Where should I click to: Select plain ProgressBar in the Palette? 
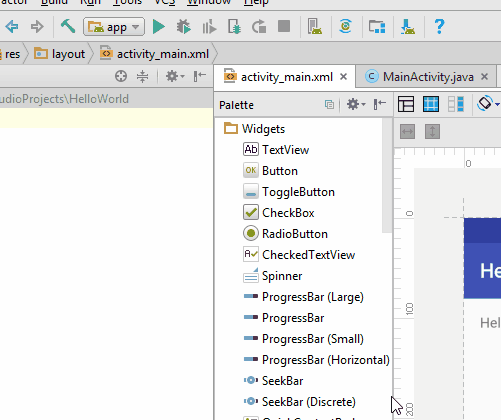click(x=284, y=318)
